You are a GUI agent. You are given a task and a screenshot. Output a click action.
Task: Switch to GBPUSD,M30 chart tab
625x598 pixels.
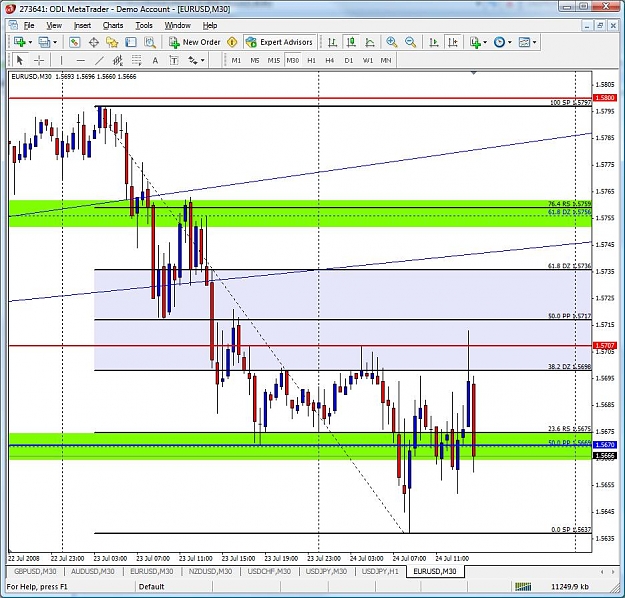click(35, 571)
